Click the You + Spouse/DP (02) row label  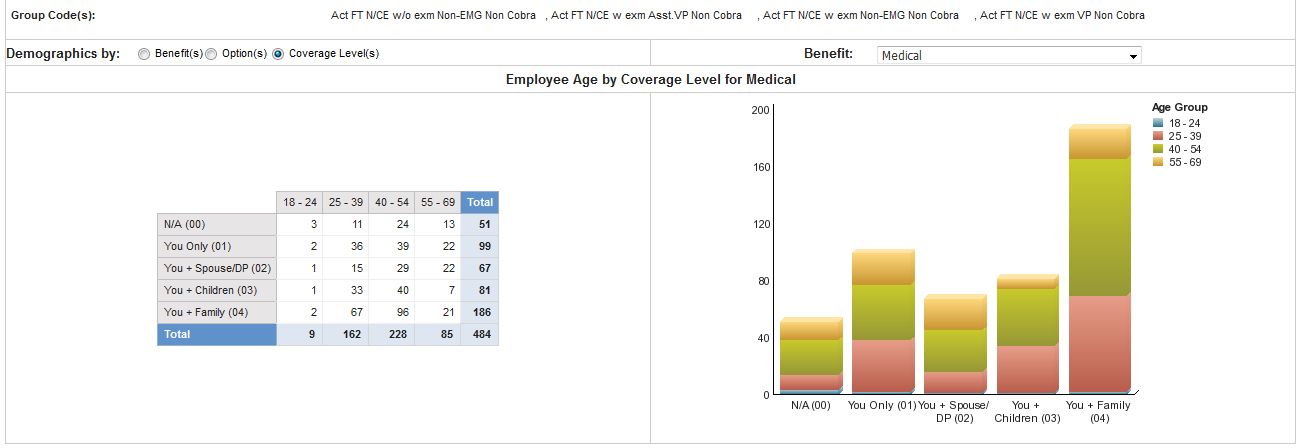(216, 268)
